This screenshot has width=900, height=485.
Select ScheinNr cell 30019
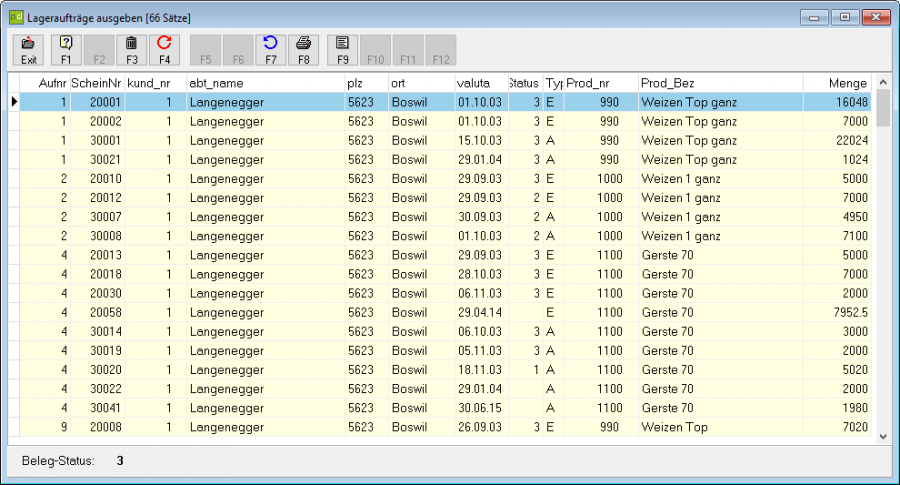[96, 351]
